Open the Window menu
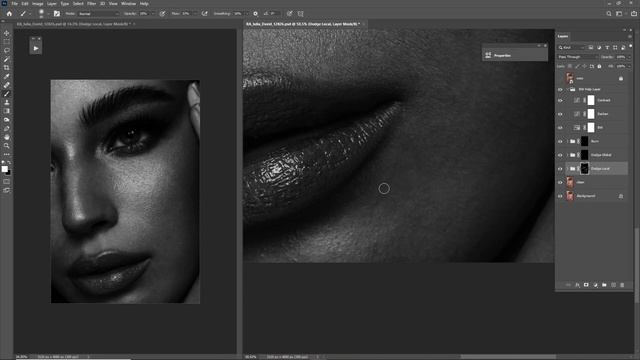Viewport: 640px width, 360px height. click(129, 4)
